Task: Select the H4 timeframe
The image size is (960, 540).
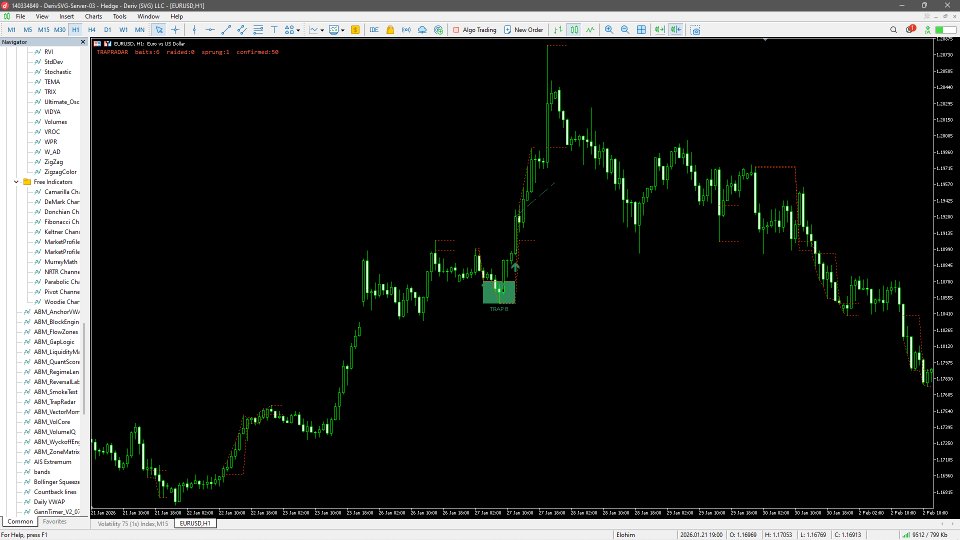Action: (92, 29)
